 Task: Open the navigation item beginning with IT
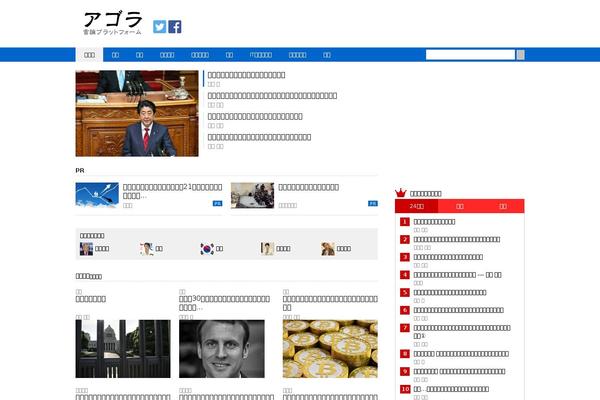pos(261,55)
